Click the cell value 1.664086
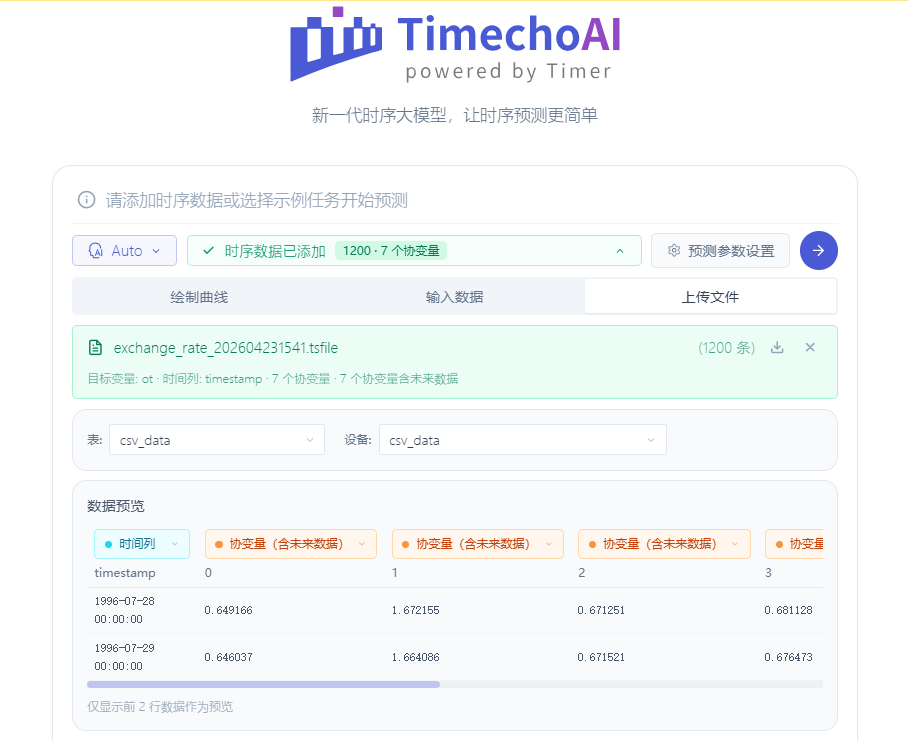This screenshot has height=741, width=908. (415, 657)
